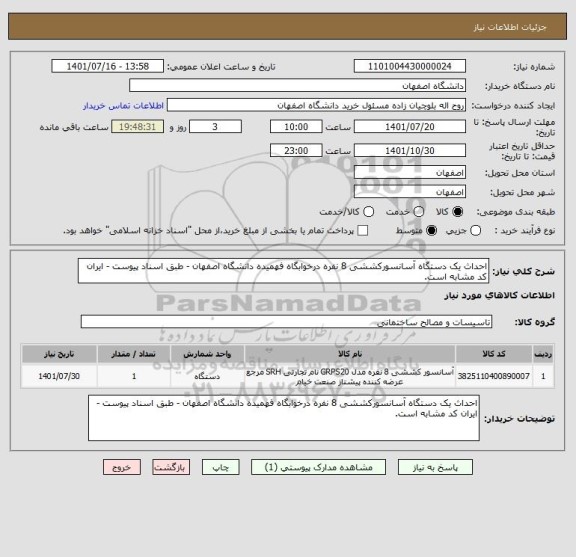Click the price validity time 23:00
576x557 pixels.
296,151
